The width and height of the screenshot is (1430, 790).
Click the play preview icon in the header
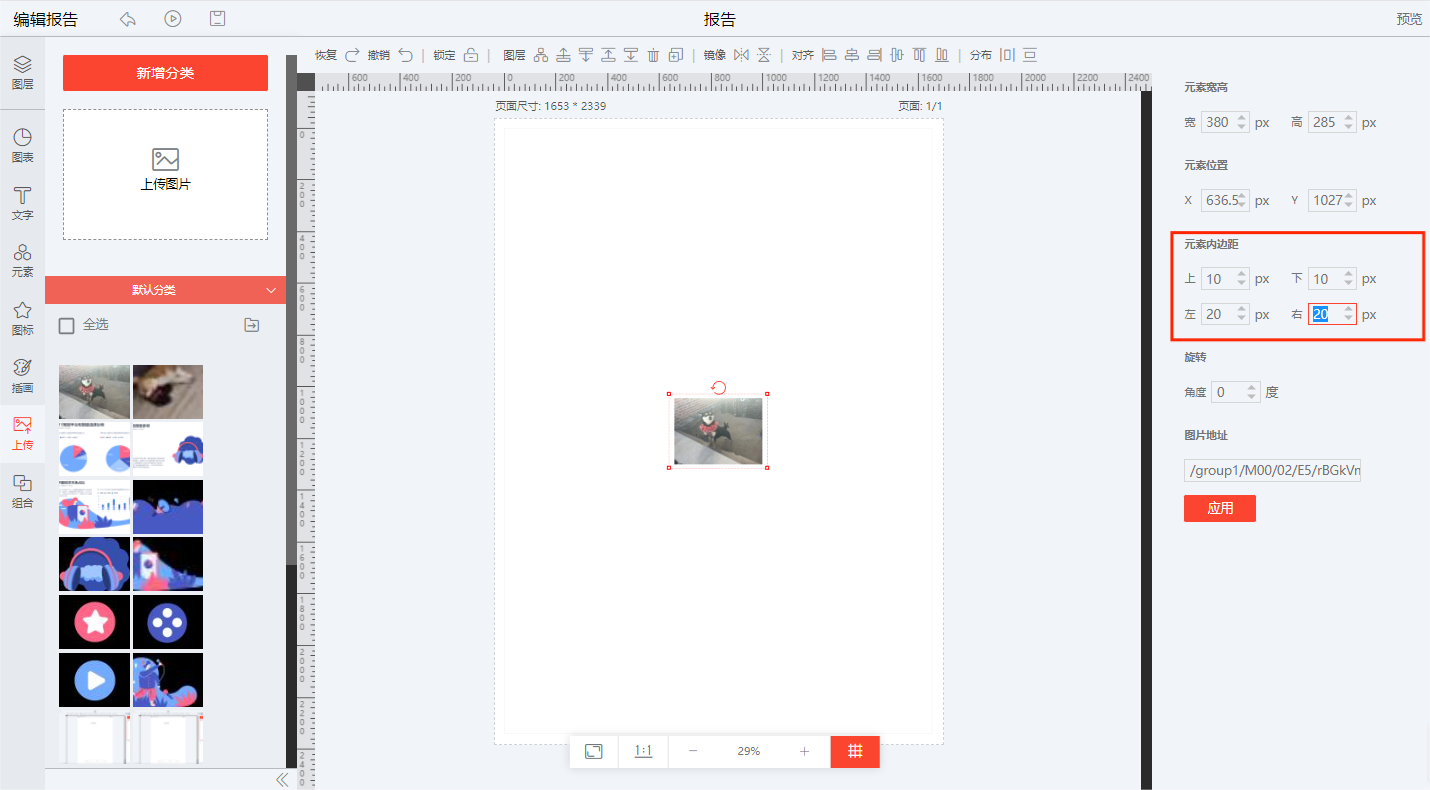(x=173, y=19)
